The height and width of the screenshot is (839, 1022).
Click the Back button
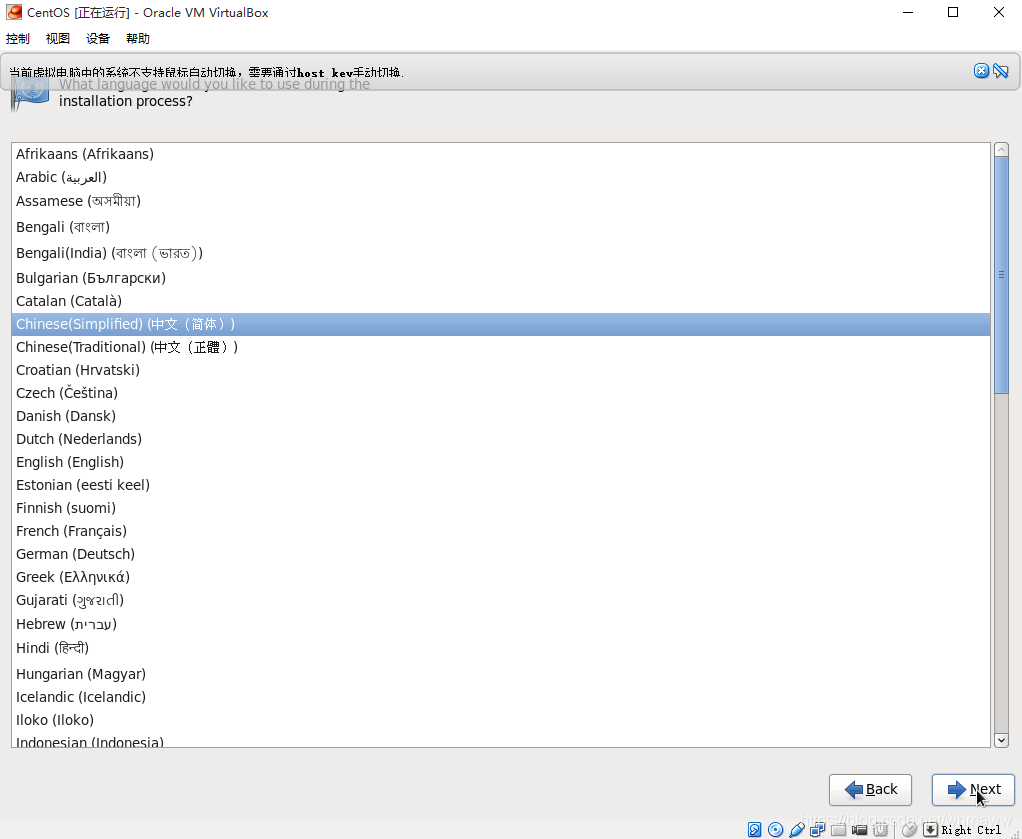click(x=870, y=789)
